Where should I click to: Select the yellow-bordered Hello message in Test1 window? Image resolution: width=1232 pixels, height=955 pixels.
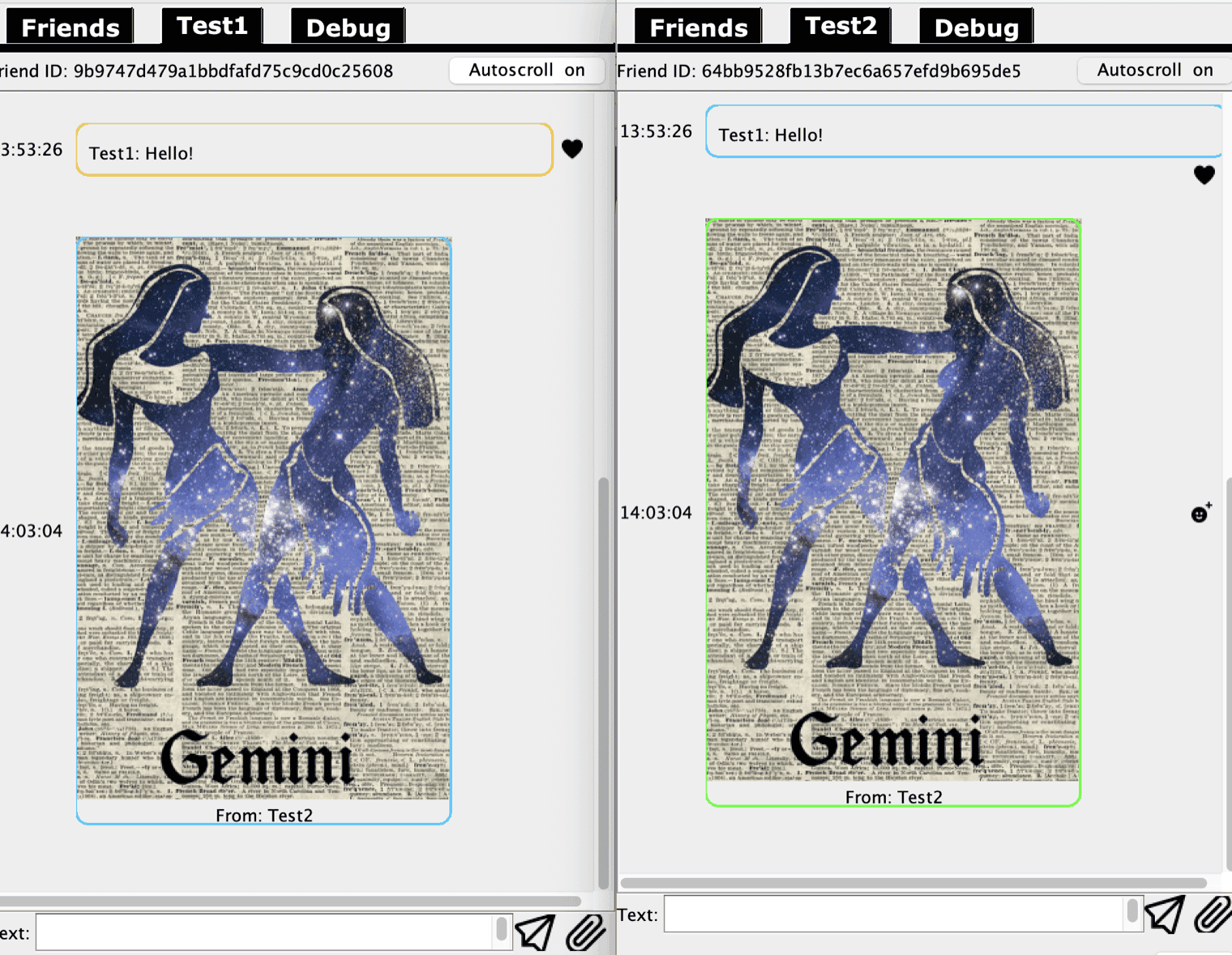pyautogui.click(x=314, y=150)
